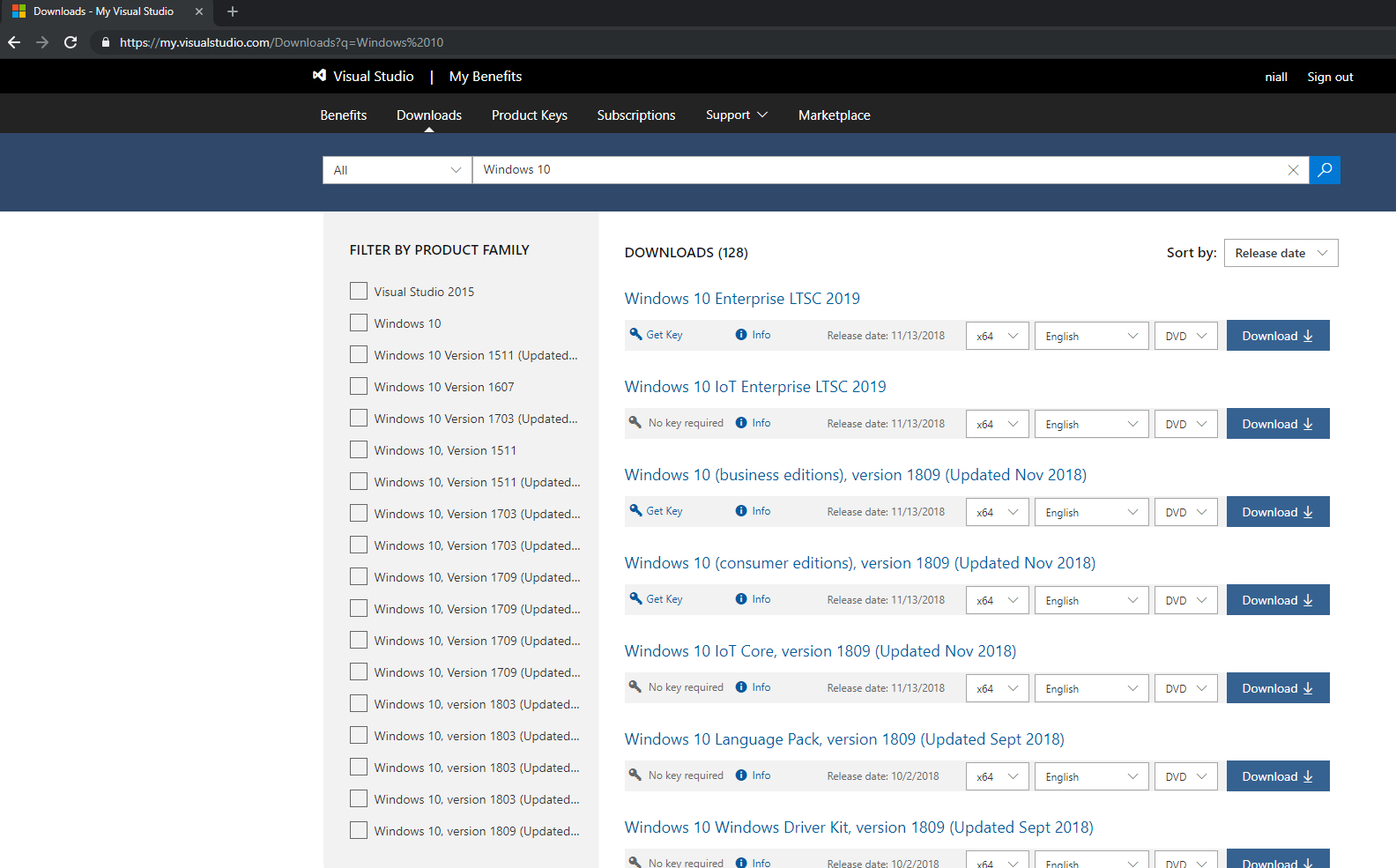The image size is (1396, 868).
Task: Download Windows 10 Language Pack version 1809
Action: pyautogui.click(x=1278, y=776)
